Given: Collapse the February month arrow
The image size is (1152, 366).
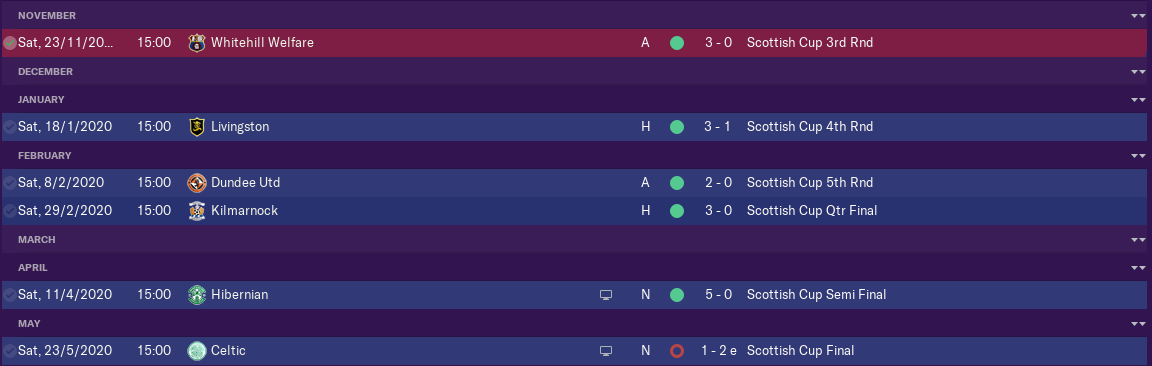Looking at the screenshot, I should click(1138, 156).
